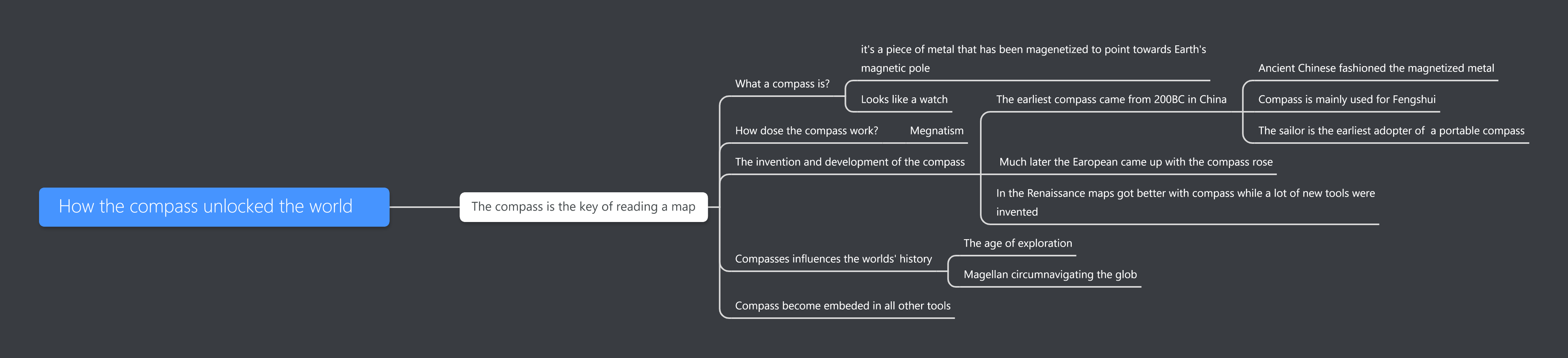Select 'Compass is mainly used for Fengshui'

click(x=1347, y=99)
